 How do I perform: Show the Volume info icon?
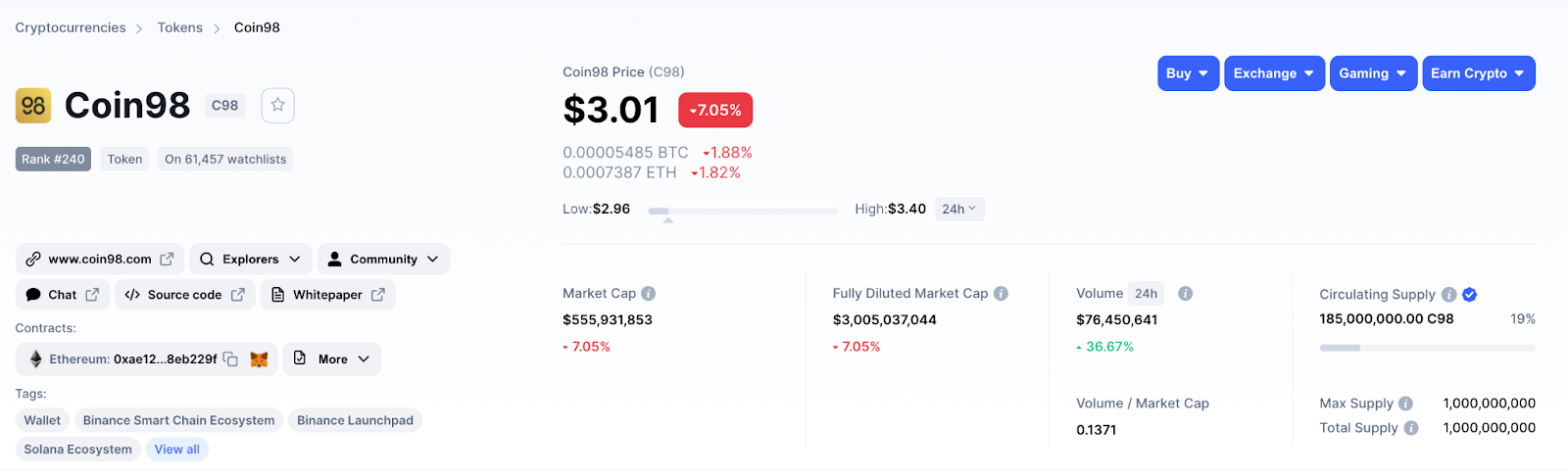click(x=1185, y=293)
